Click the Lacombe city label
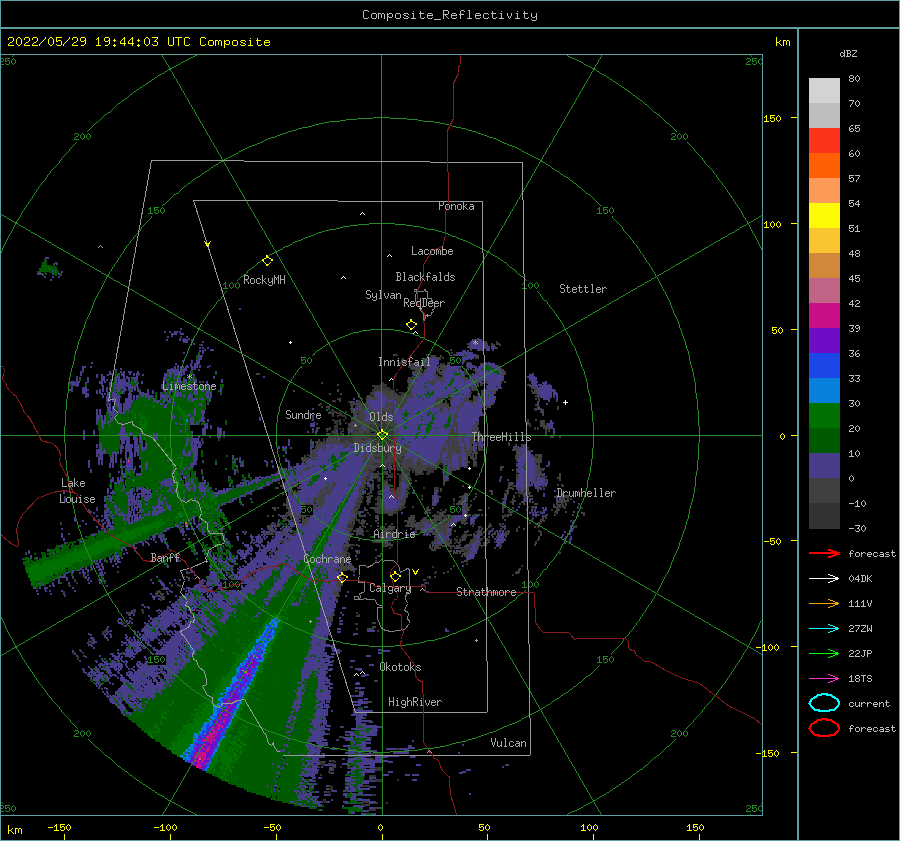 (432, 251)
